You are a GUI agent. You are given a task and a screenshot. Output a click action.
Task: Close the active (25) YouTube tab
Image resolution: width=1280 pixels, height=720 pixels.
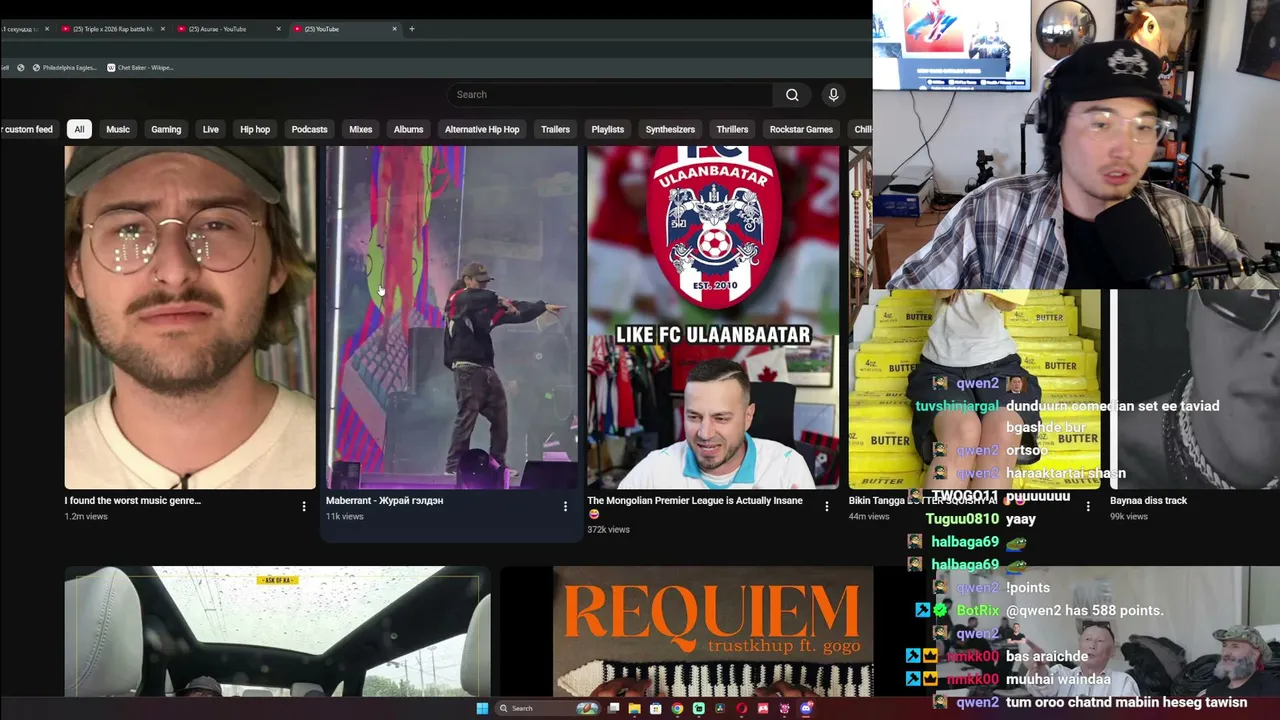point(394,29)
